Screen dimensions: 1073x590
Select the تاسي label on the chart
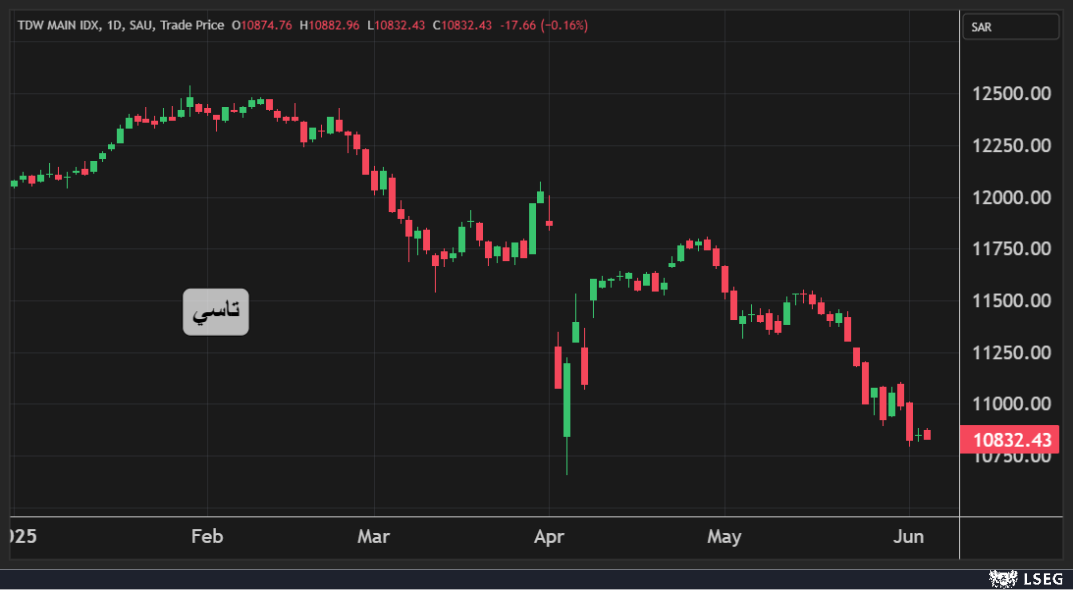click(216, 312)
